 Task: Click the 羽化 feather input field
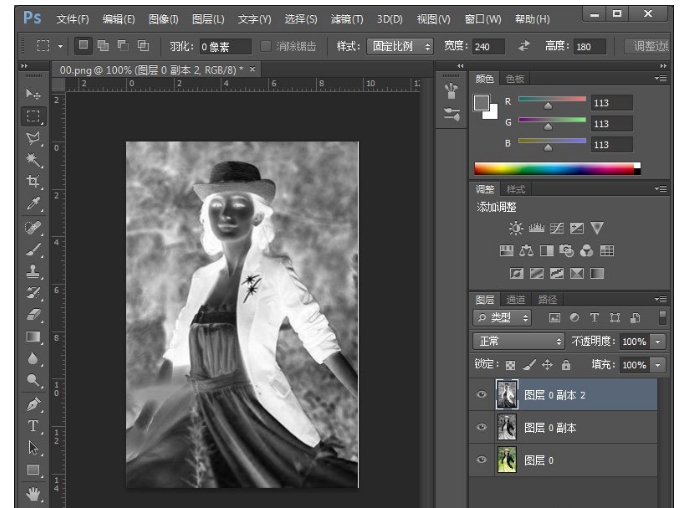pyautogui.click(x=224, y=46)
